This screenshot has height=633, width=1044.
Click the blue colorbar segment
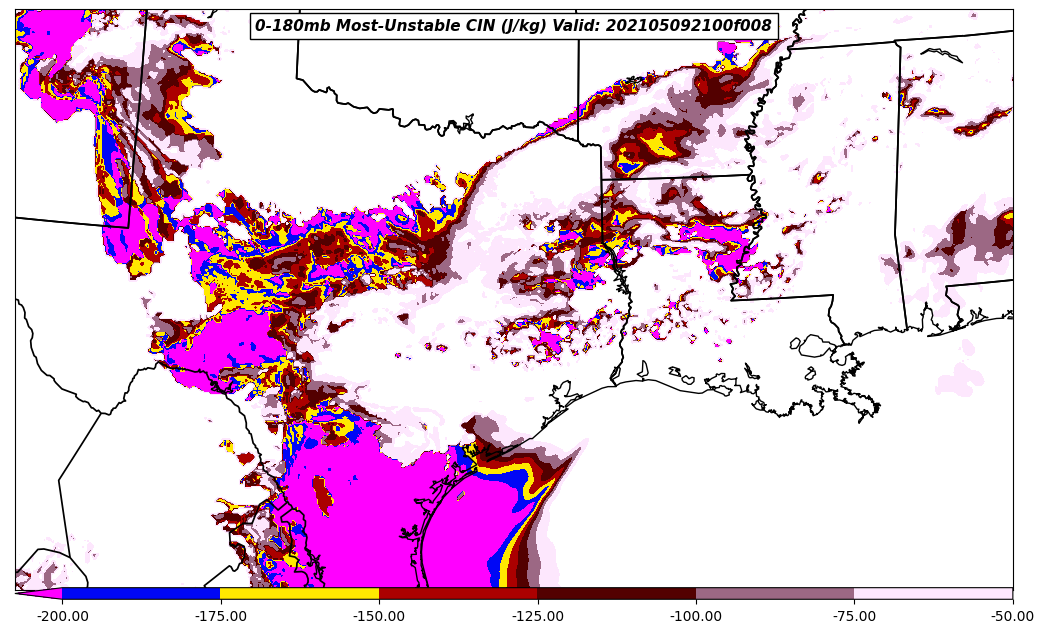pos(141,593)
